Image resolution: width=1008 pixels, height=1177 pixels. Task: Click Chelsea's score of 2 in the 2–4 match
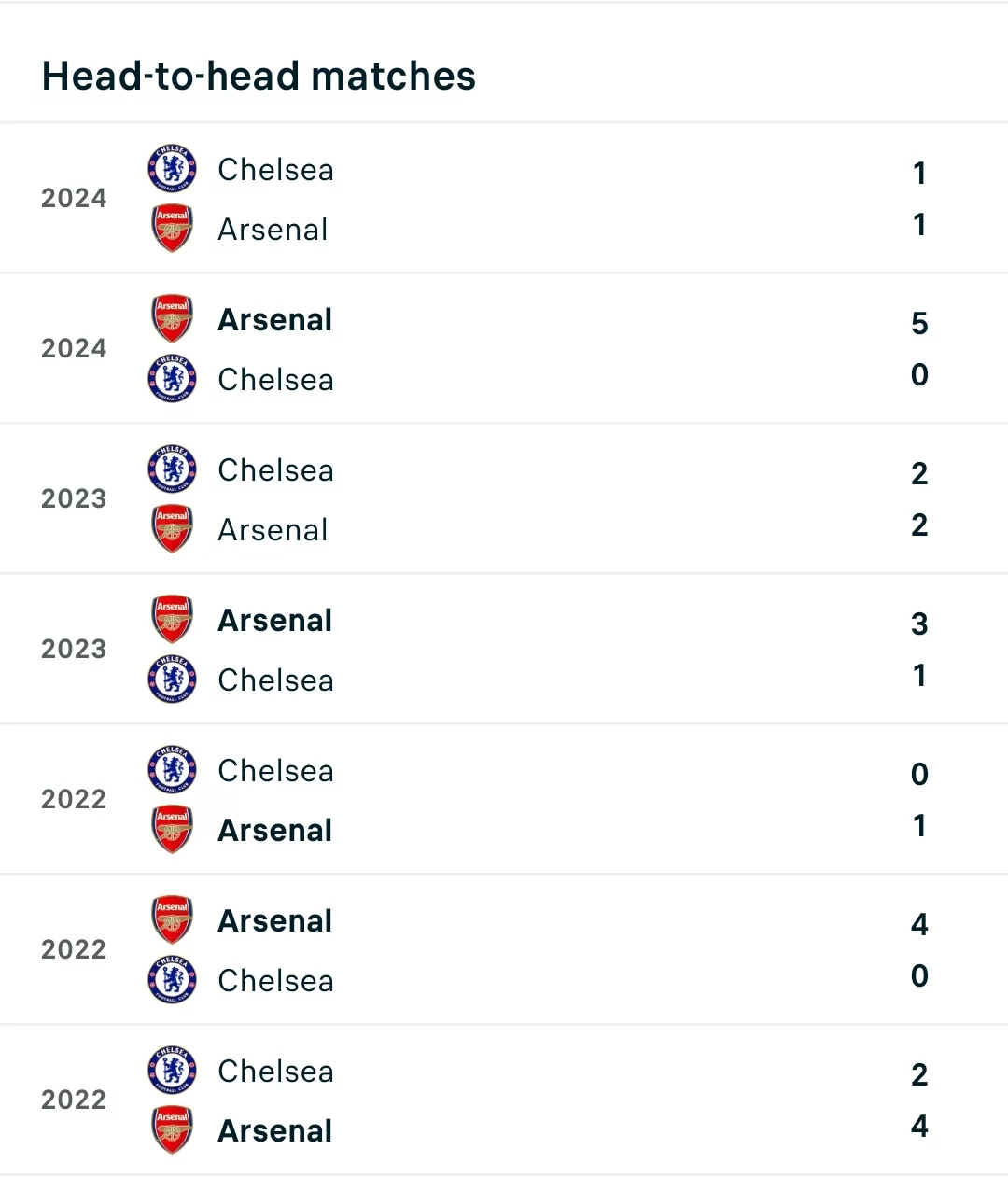919,1074
